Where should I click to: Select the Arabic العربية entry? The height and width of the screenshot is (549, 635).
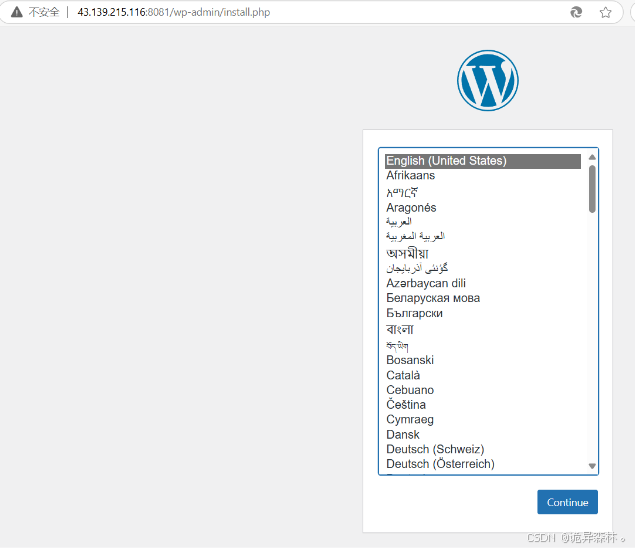click(x=483, y=221)
